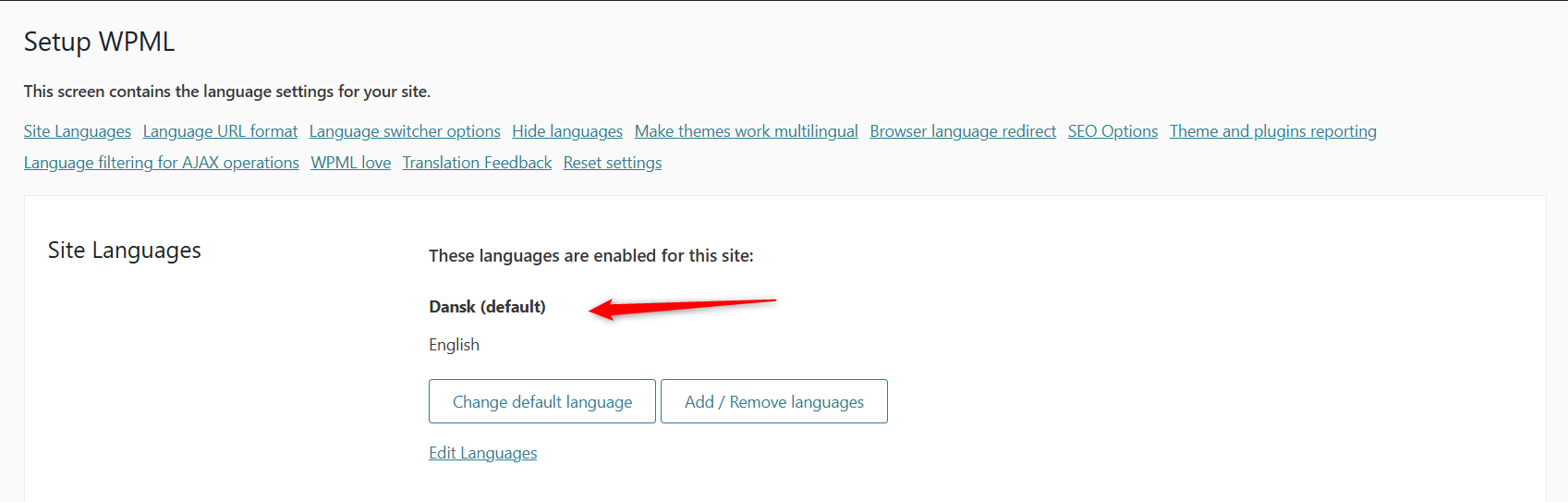The height and width of the screenshot is (502, 1568).
Task: Go to SEO Options link
Action: coord(1112,131)
